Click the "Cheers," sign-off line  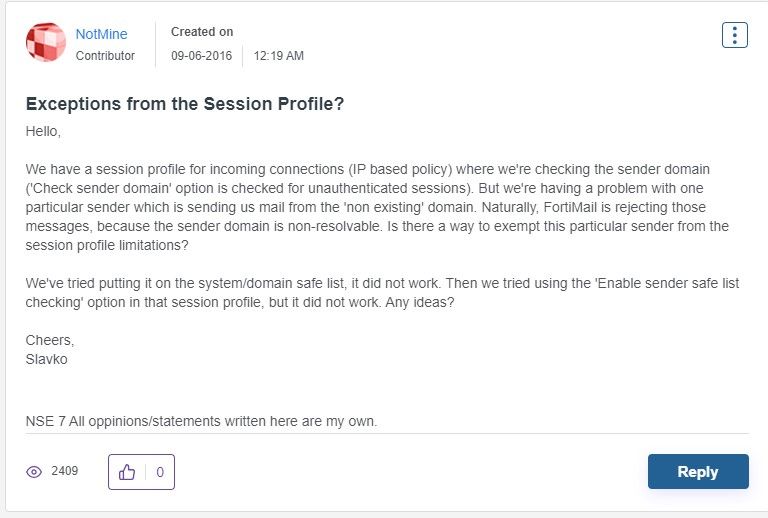(49, 340)
